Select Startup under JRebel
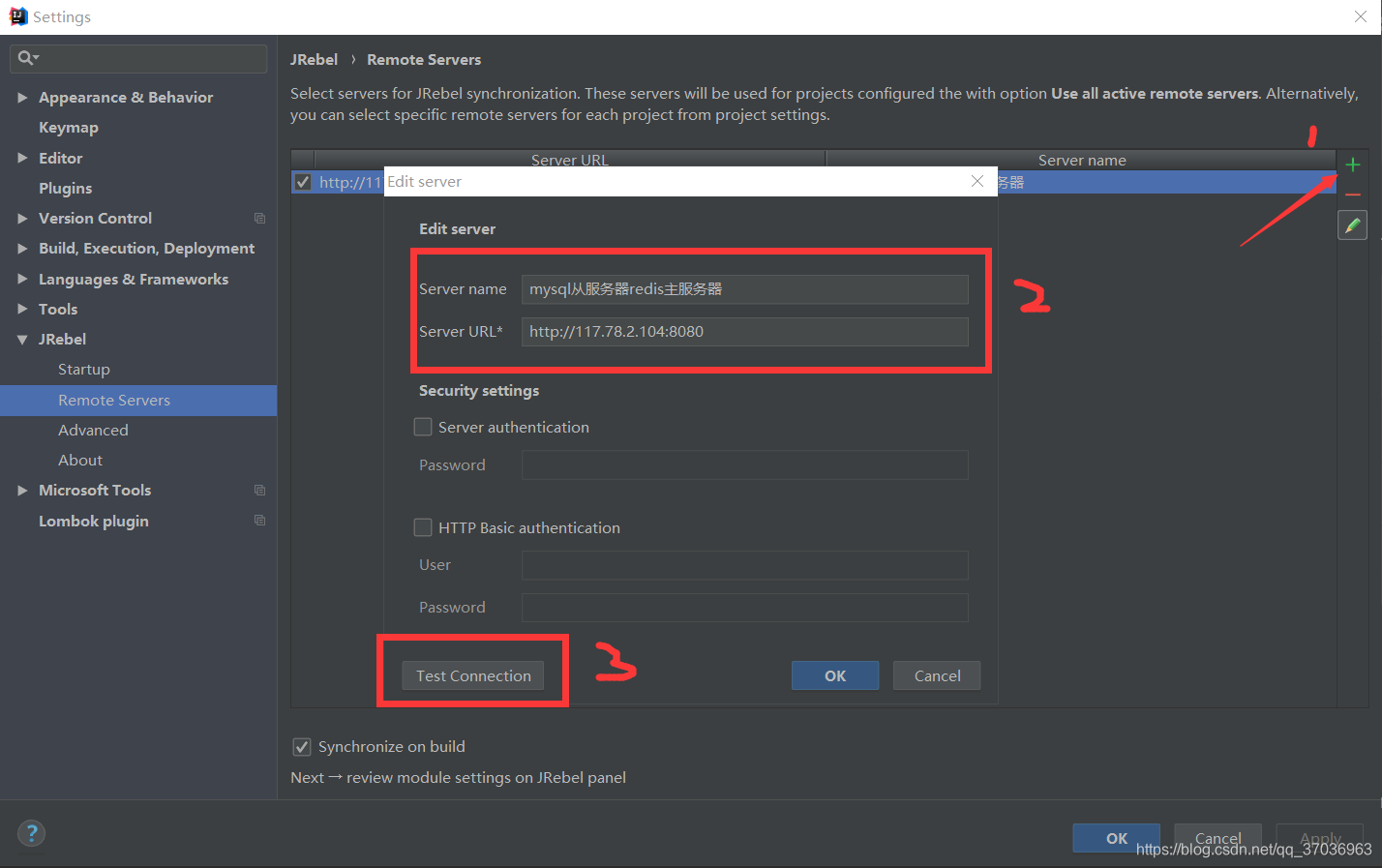This screenshot has height=868, width=1382. [83, 369]
